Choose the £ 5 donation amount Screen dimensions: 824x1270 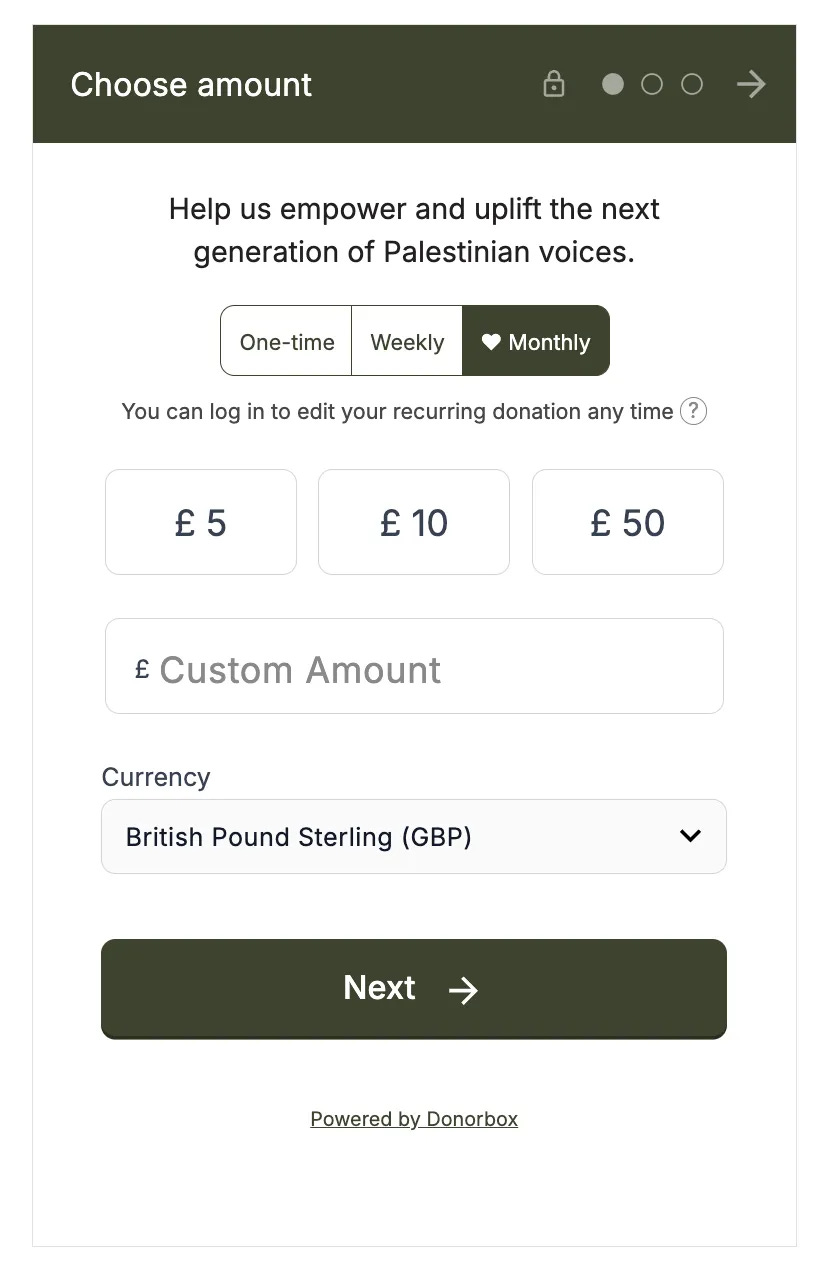201,522
